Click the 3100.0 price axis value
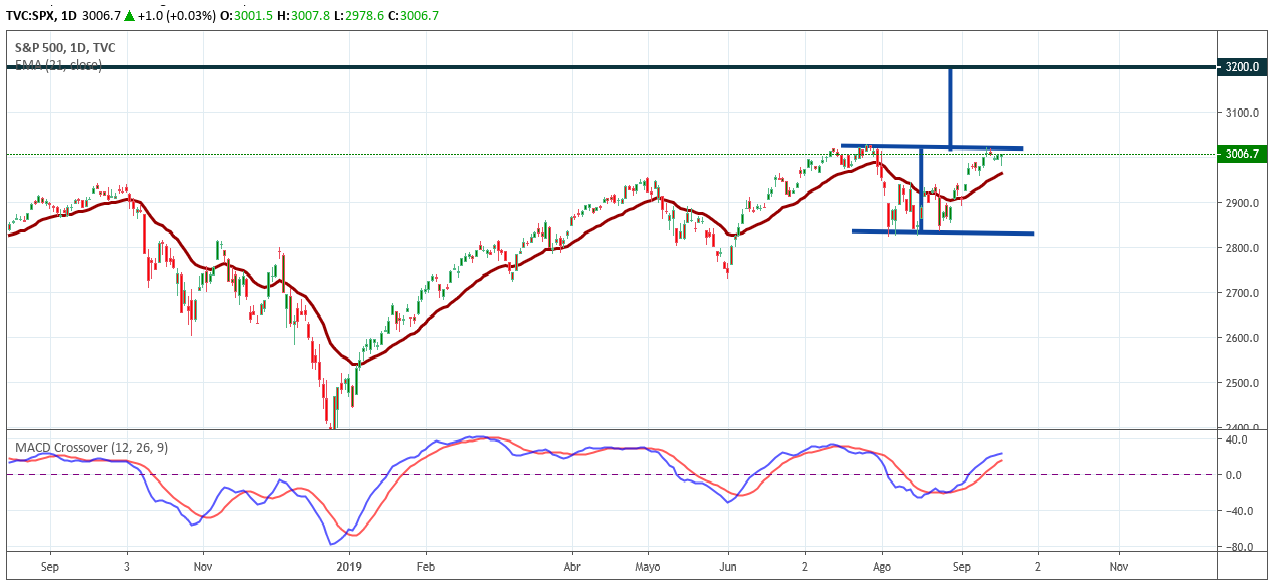Screen dimensions: 1274x586 [1240, 113]
